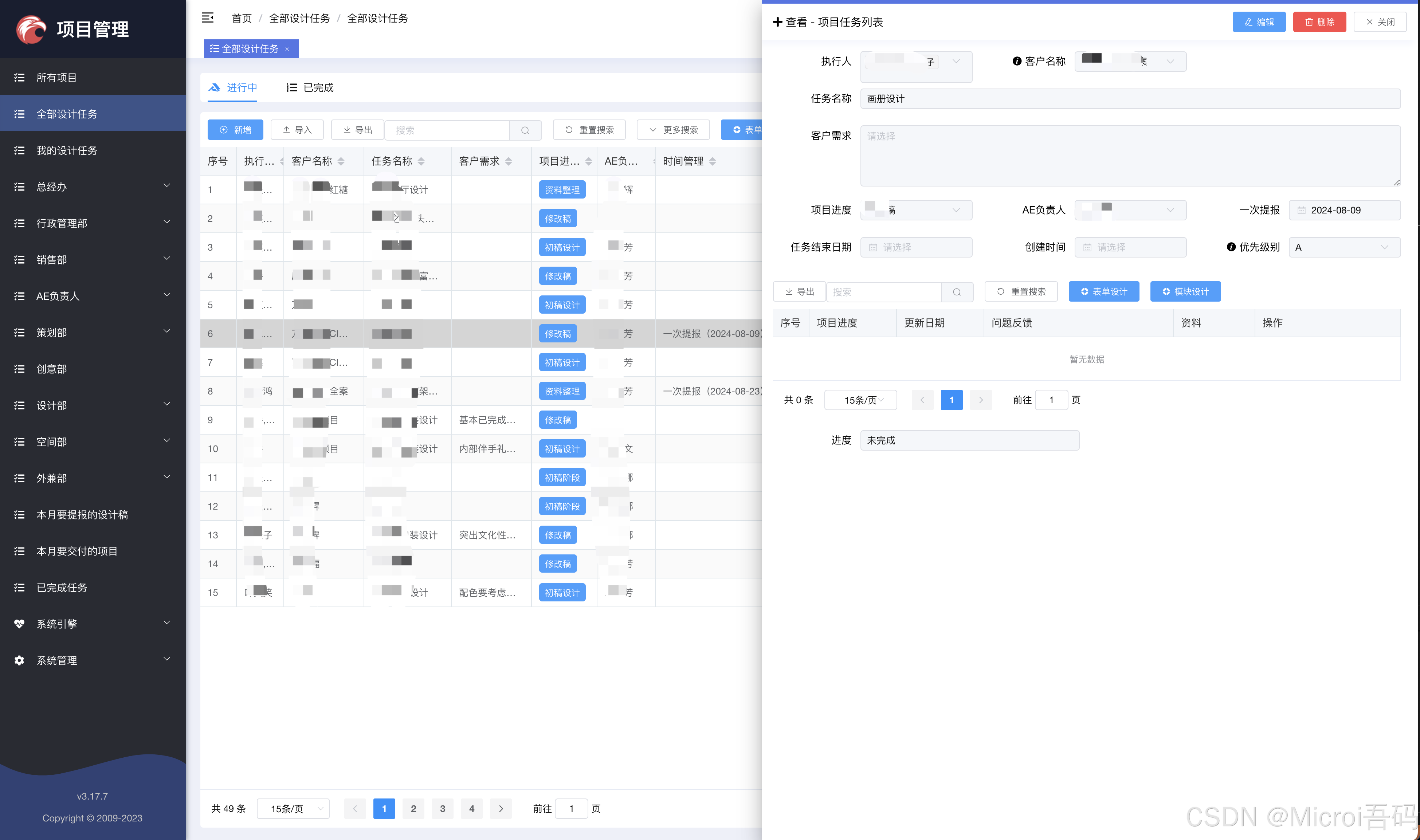Collapse the sidebar with the hamburger icon
The image size is (1420, 840).
[207, 17]
